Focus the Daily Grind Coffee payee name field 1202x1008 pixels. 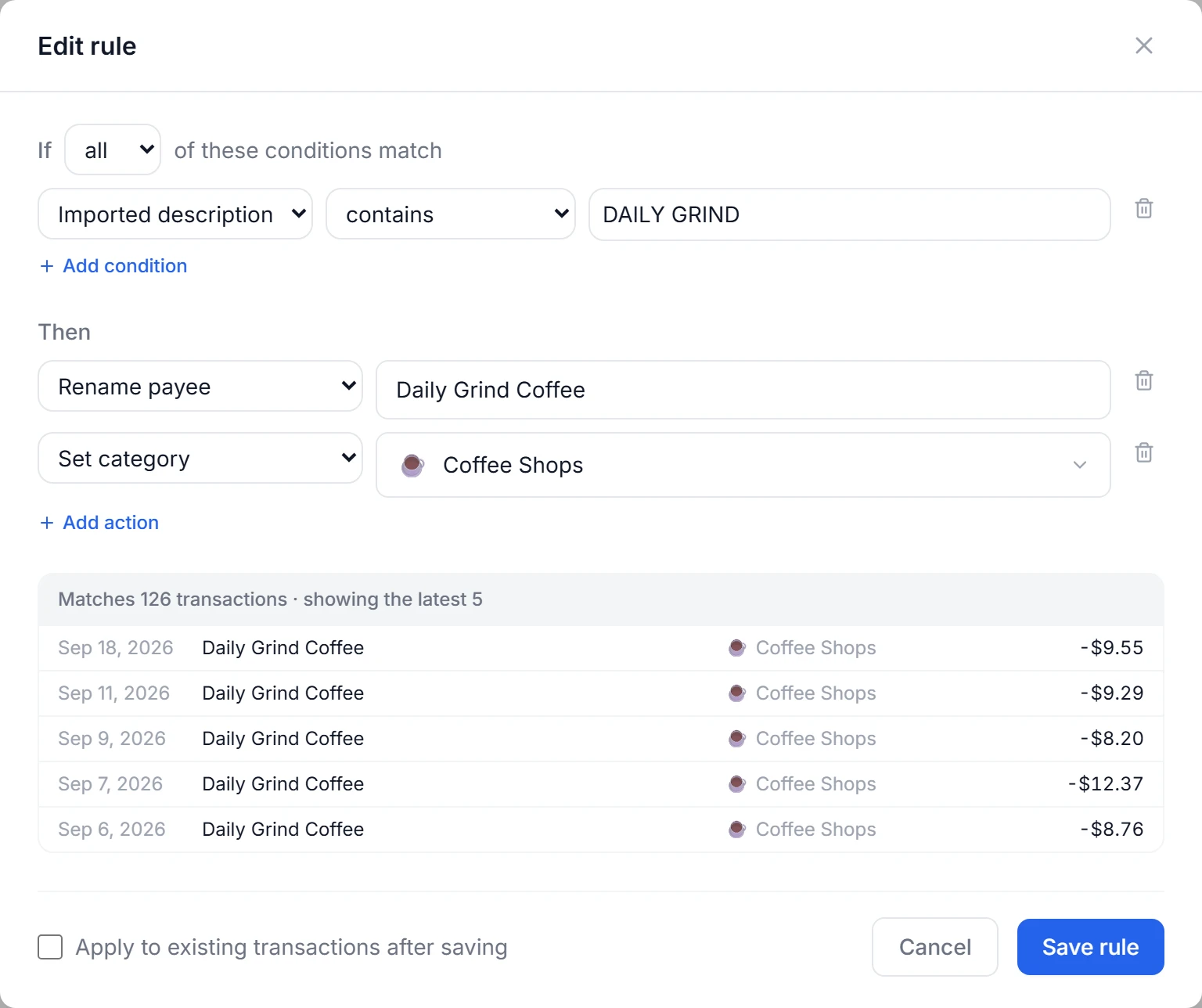coord(743,390)
